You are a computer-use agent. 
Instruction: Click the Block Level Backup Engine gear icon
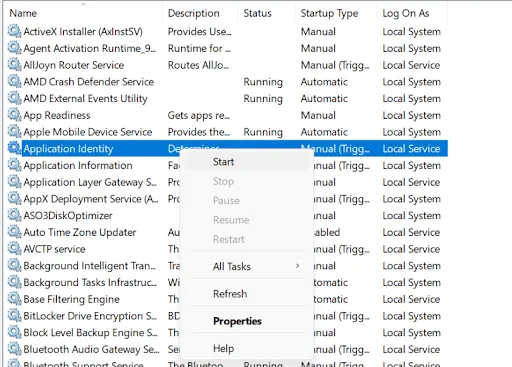tap(14, 332)
